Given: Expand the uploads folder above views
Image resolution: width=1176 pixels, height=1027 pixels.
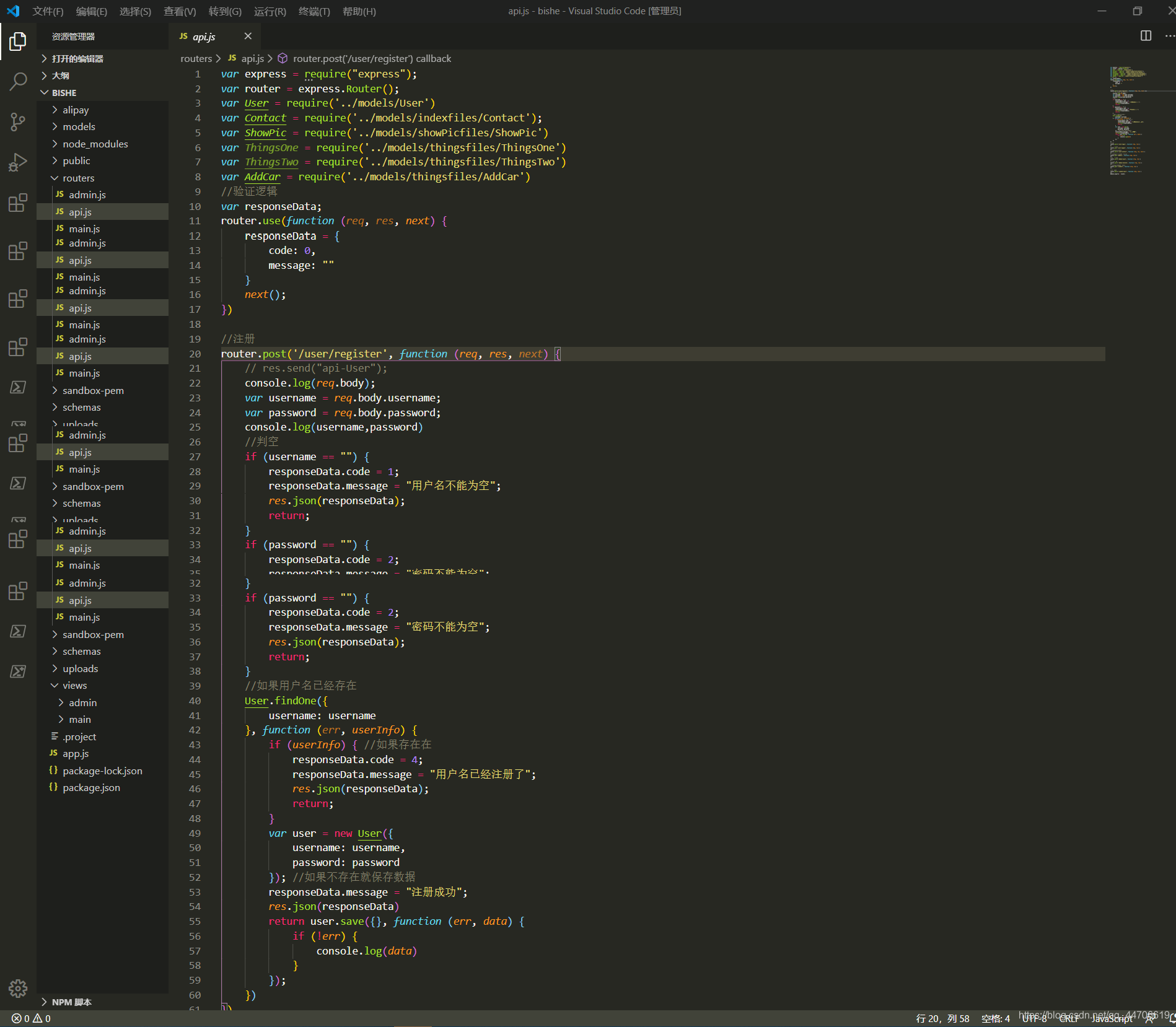Looking at the screenshot, I should (x=102, y=668).
